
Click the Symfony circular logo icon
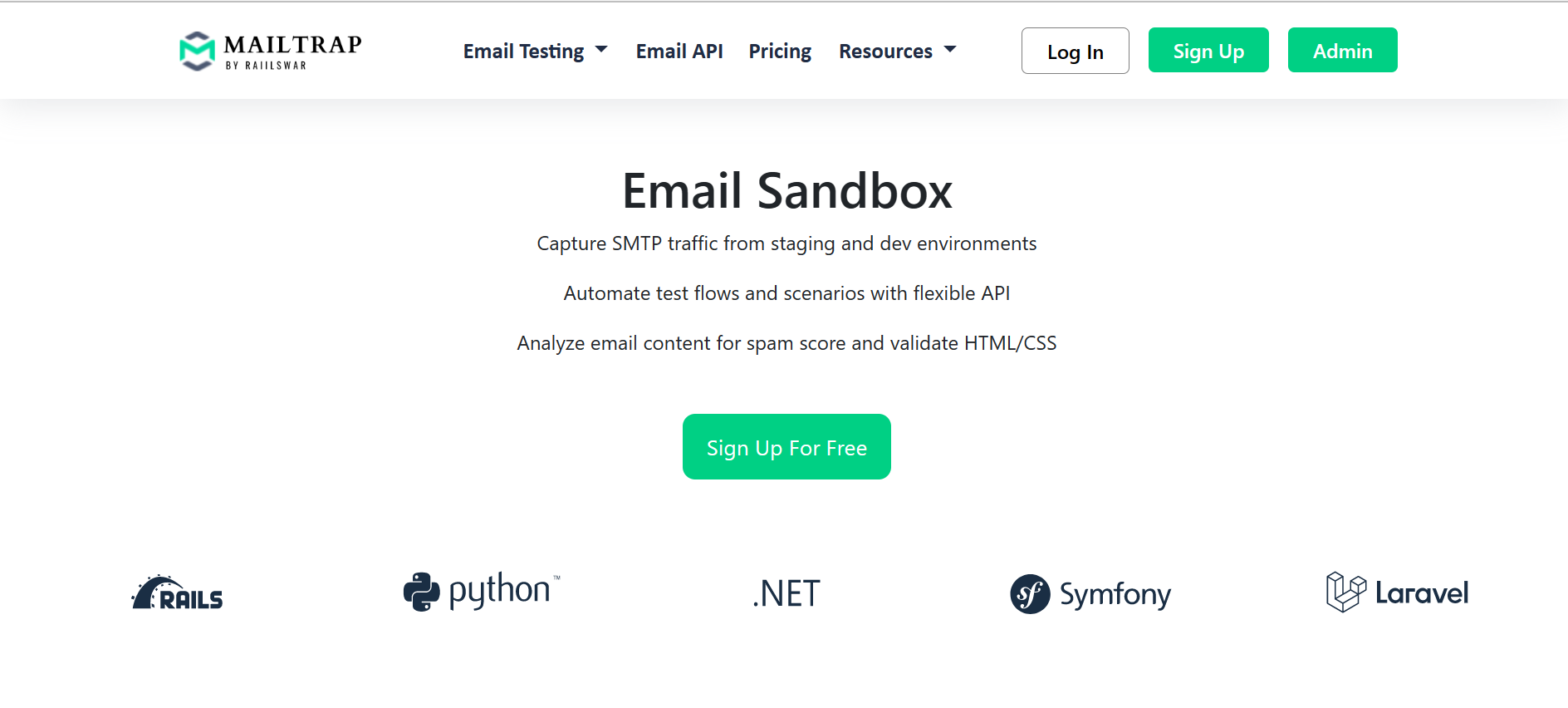pos(1030,594)
